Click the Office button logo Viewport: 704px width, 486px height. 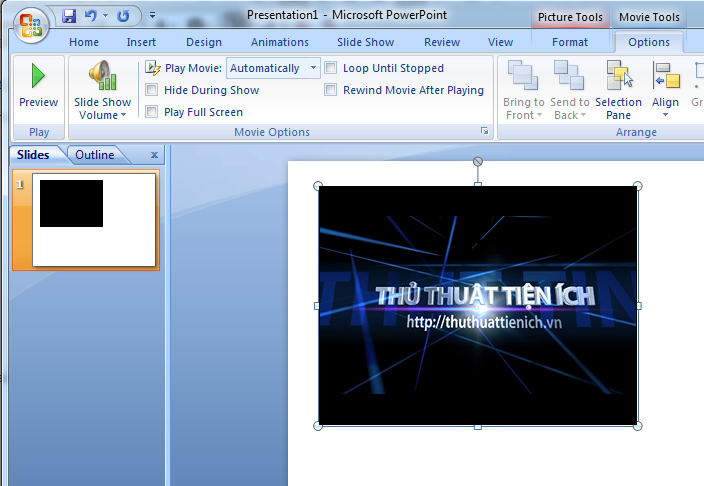[30, 23]
